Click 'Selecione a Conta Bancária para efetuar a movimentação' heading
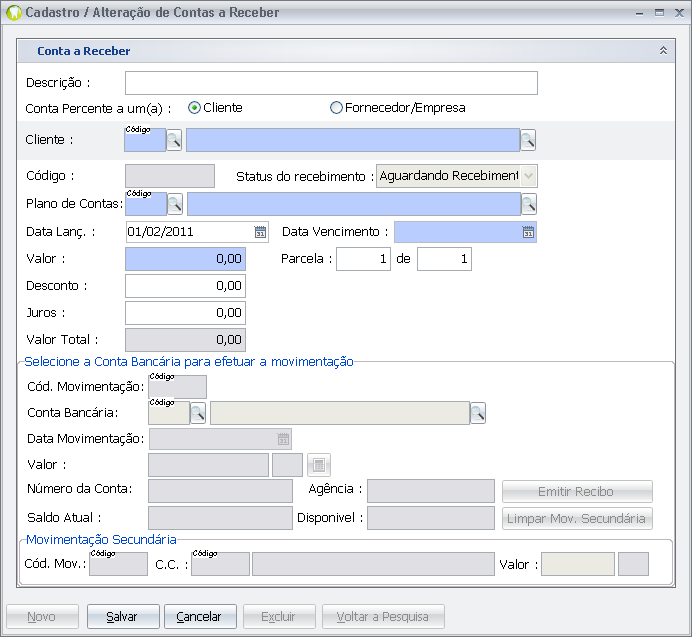 [x=189, y=362]
